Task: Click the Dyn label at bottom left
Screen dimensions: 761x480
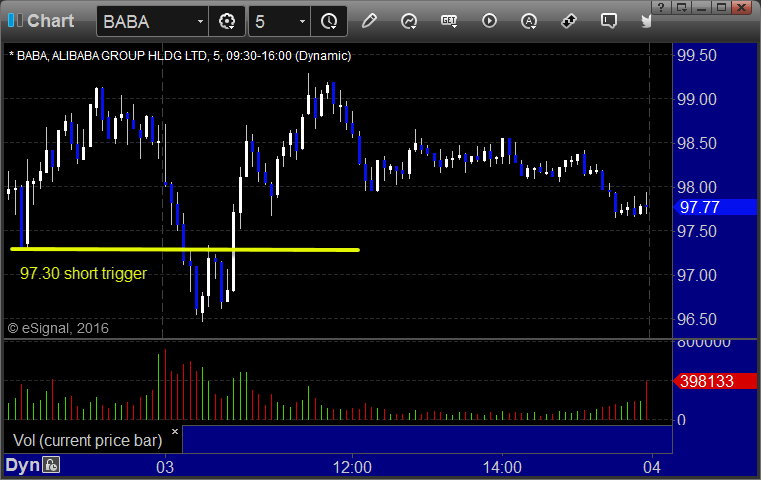Action: click(22, 465)
